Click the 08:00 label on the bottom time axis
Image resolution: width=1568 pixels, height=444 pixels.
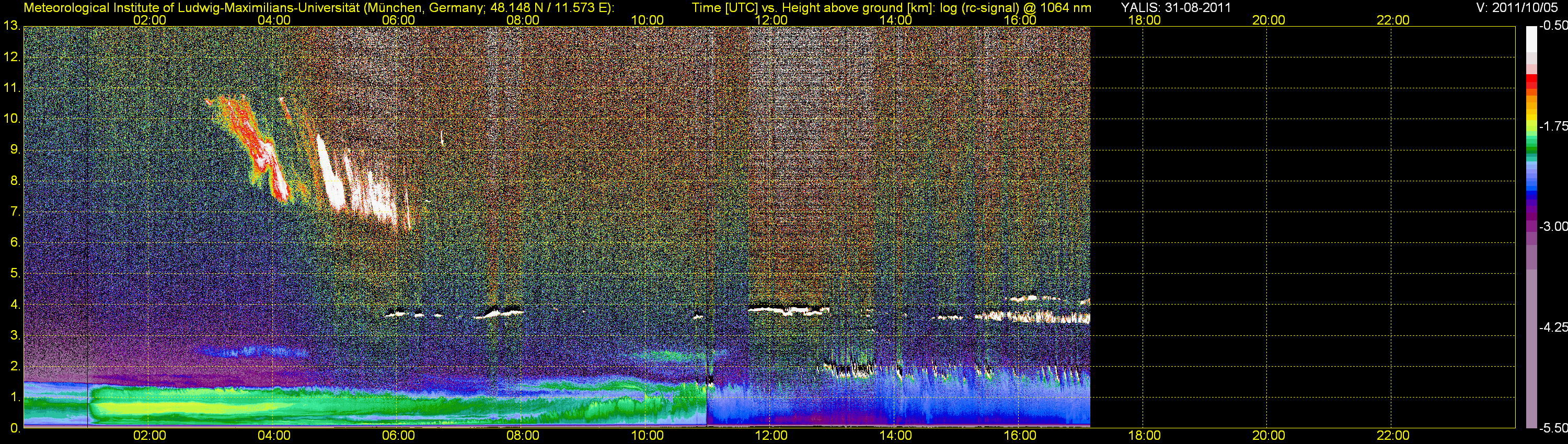[x=523, y=436]
